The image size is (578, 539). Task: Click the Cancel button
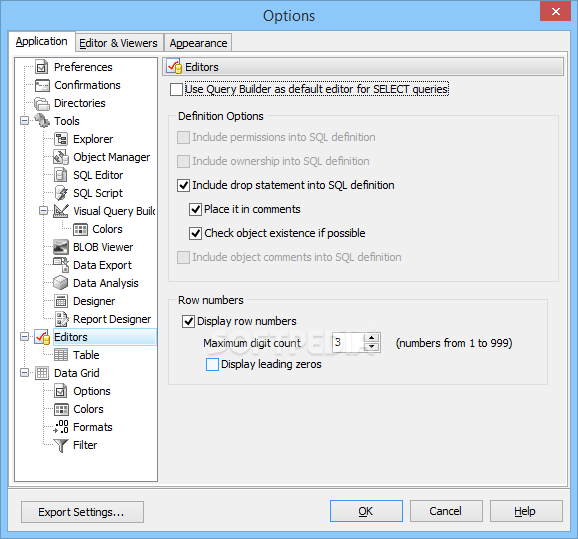[446, 511]
